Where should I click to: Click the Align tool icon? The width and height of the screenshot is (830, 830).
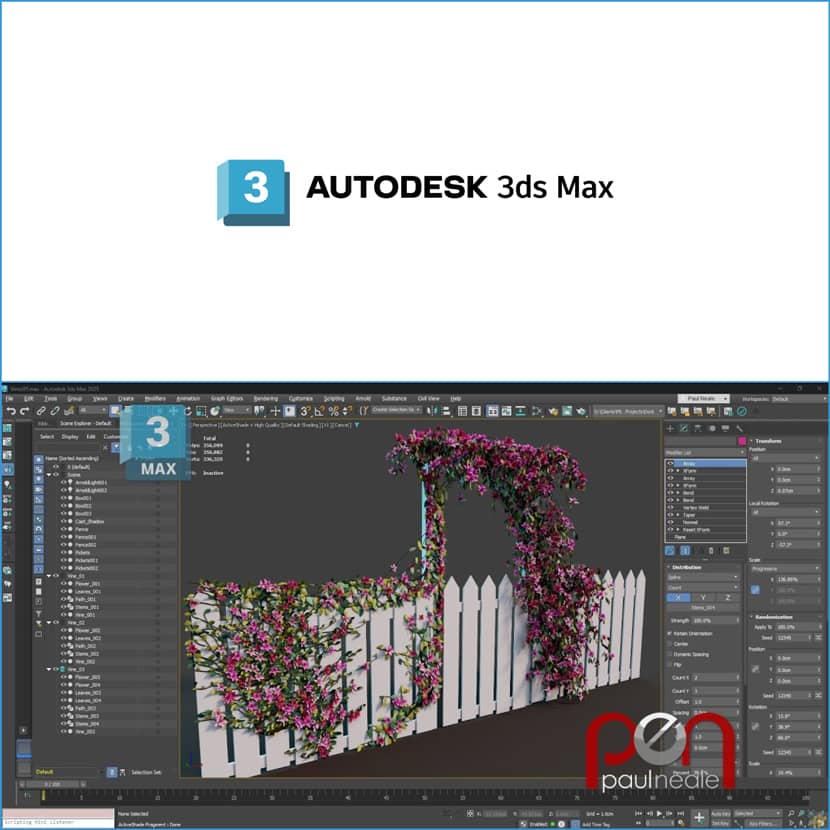(446, 411)
